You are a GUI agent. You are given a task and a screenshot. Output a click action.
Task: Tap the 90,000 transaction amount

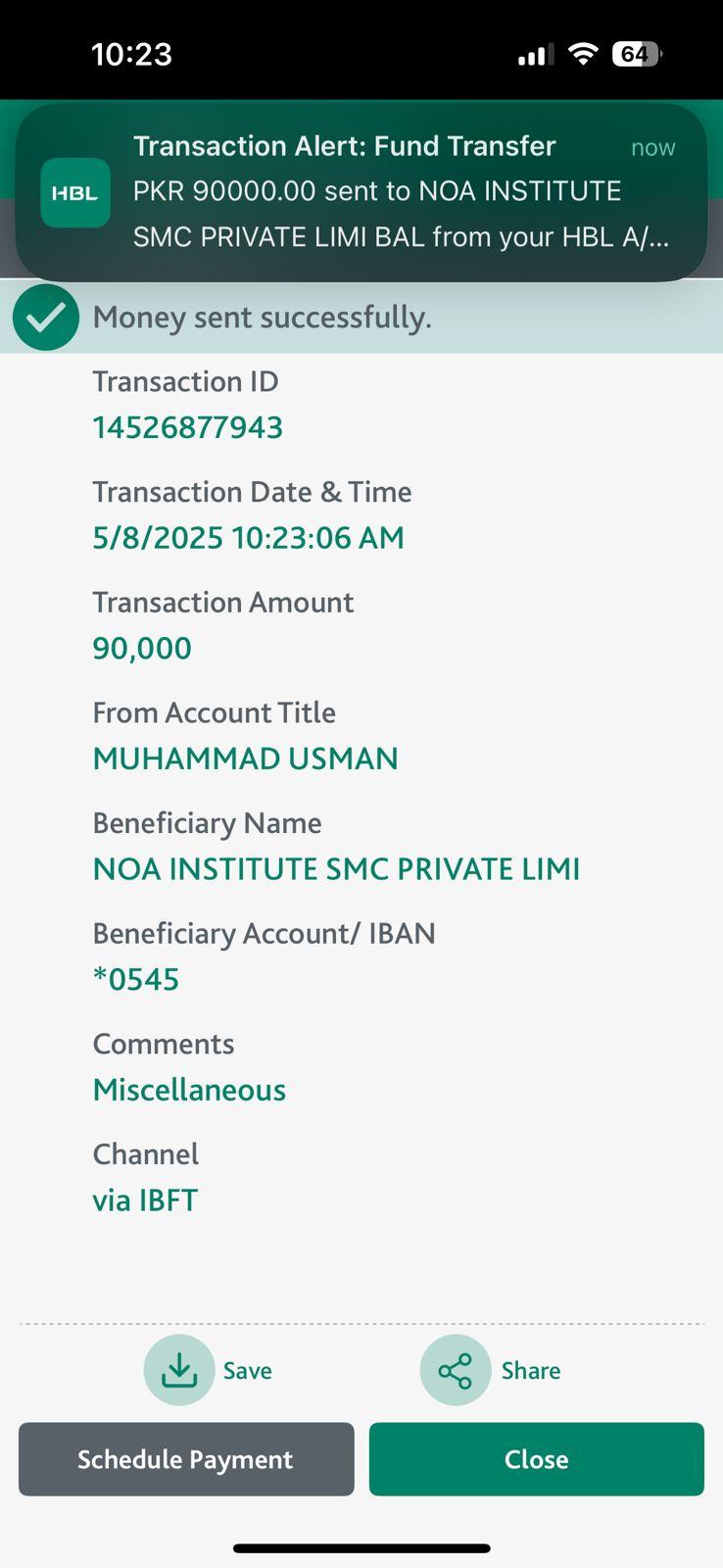pyautogui.click(x=142, y=648)
